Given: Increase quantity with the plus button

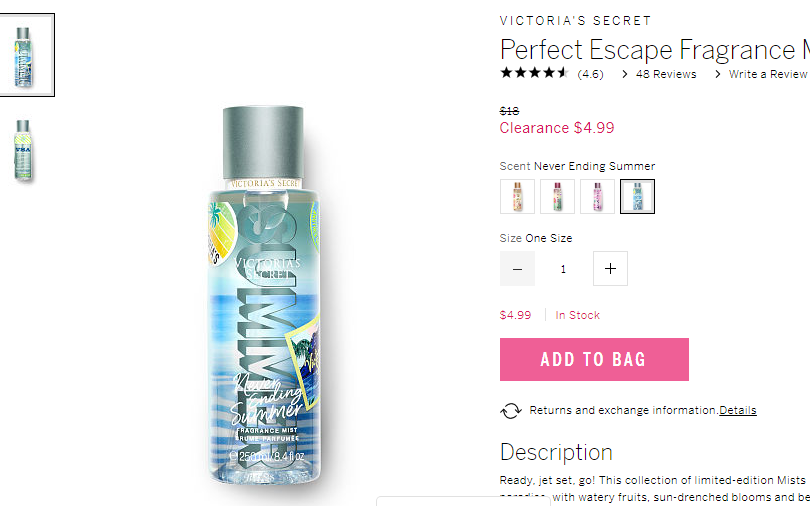Looking at the screenshot, I should [610, 268].
